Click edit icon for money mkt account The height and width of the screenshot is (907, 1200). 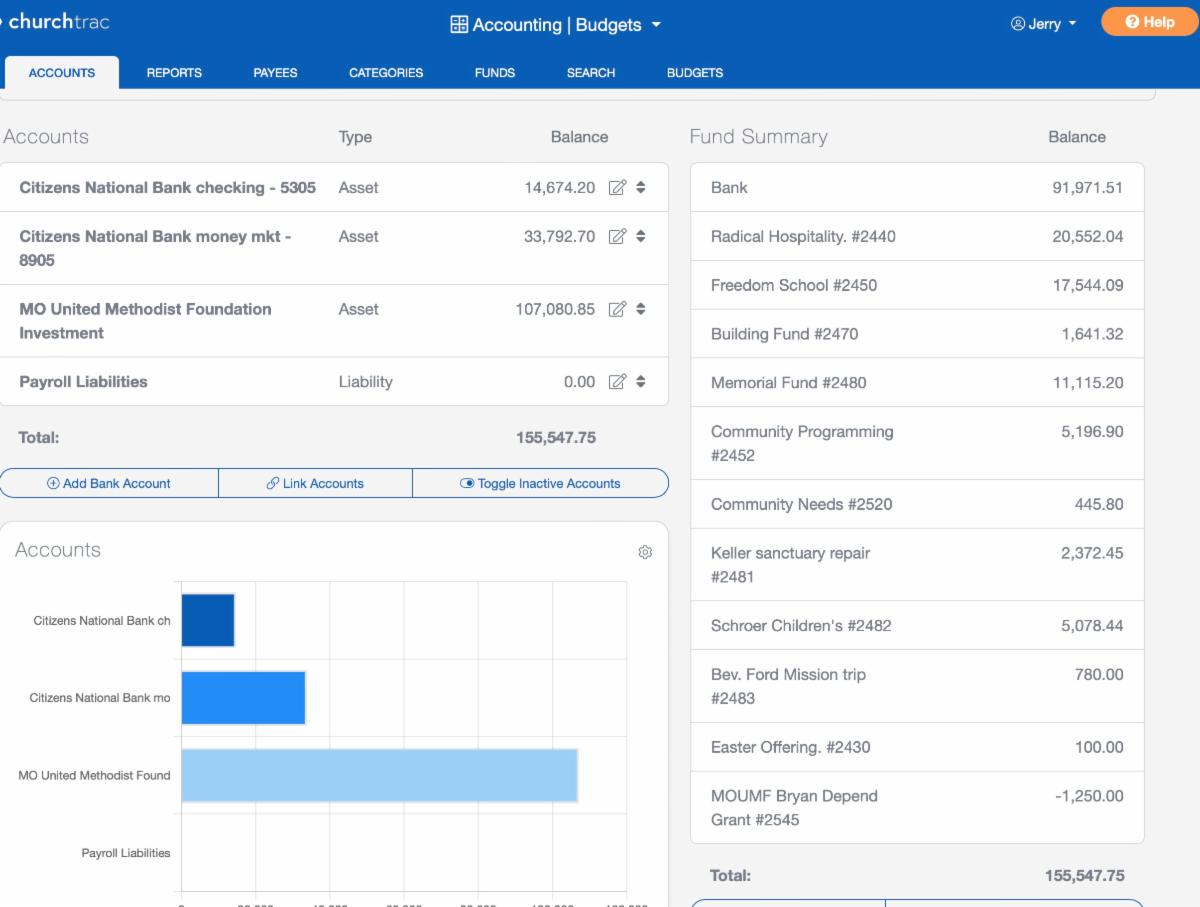tap(617, 237)
